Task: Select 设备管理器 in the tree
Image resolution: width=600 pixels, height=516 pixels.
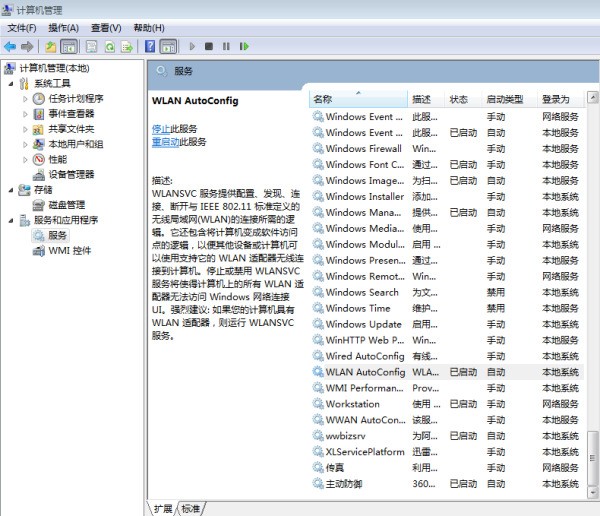Action: 71,175
